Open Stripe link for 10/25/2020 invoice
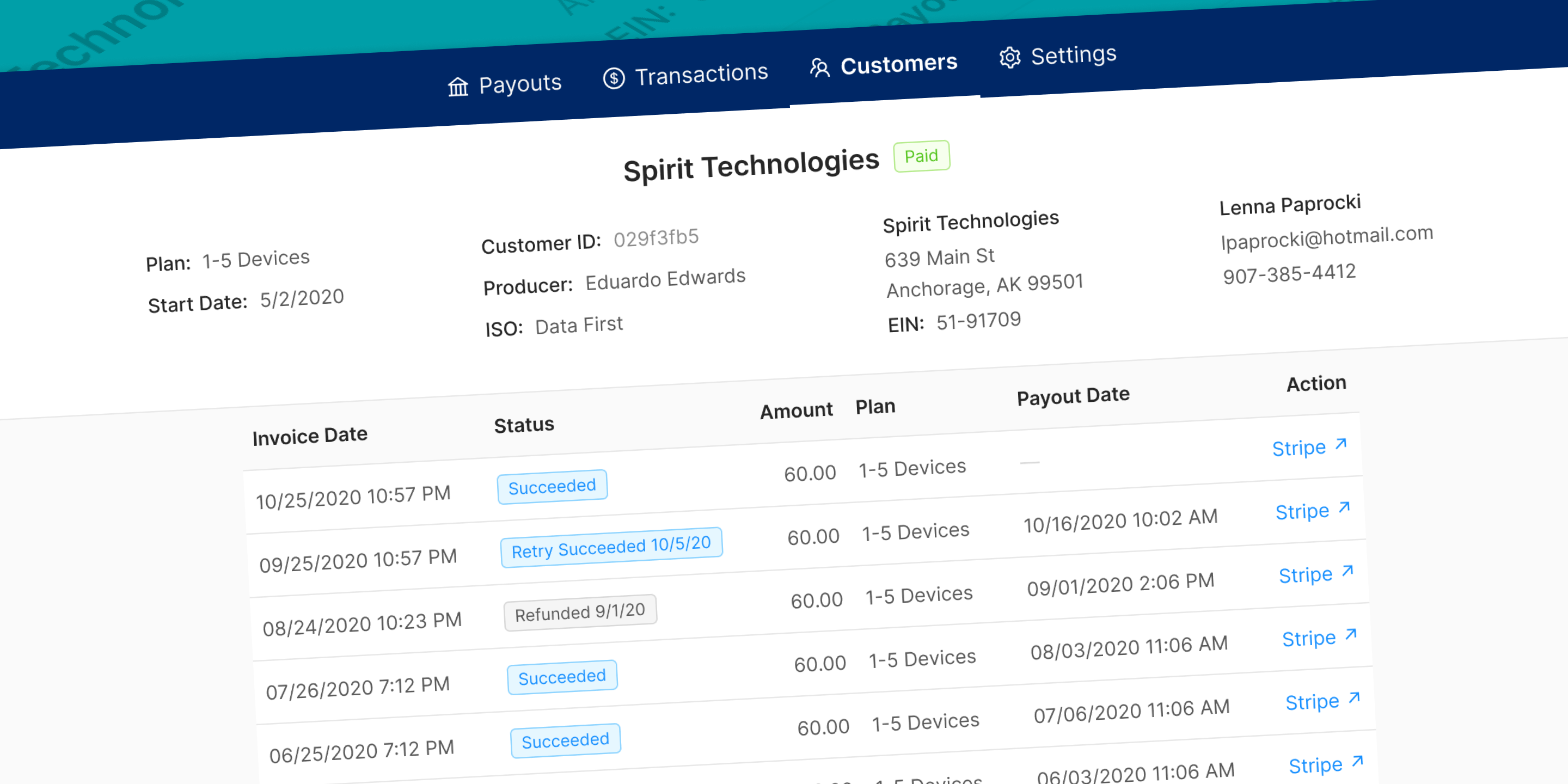1568x784 pixels. [1309, 447]
